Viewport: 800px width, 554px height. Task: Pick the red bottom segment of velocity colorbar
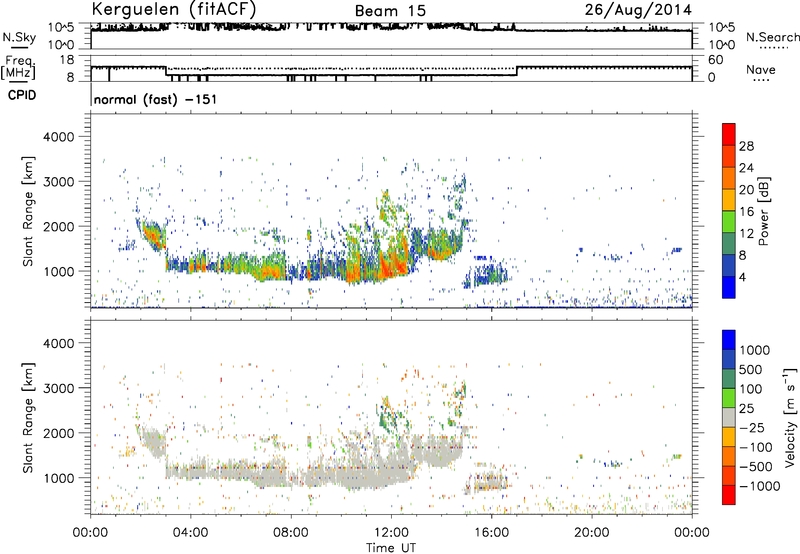point(729,495)
